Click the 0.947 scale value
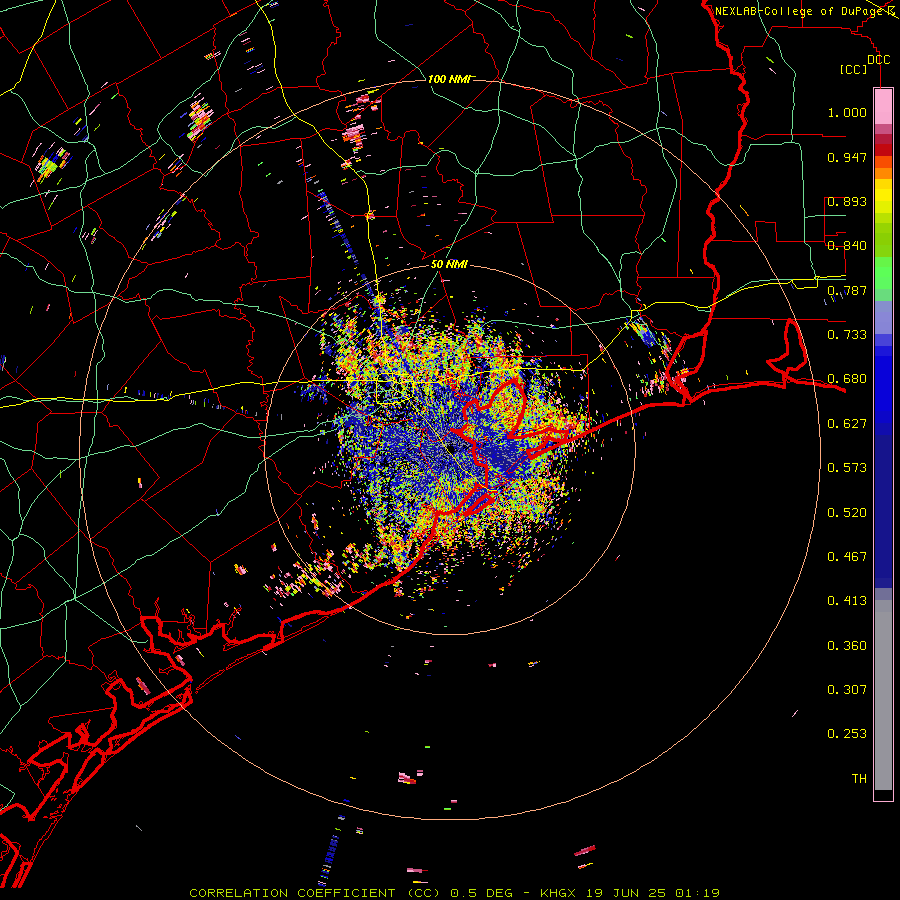This screenshot has height=900, width=900. click(847, 157)
